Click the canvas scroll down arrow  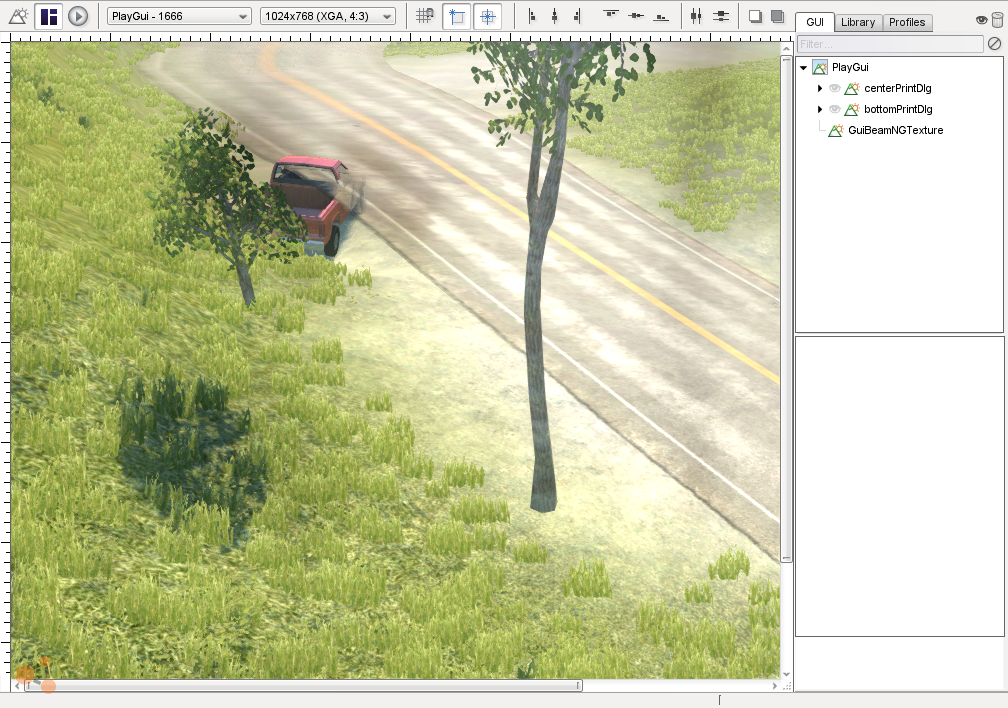tap(786, 674)
